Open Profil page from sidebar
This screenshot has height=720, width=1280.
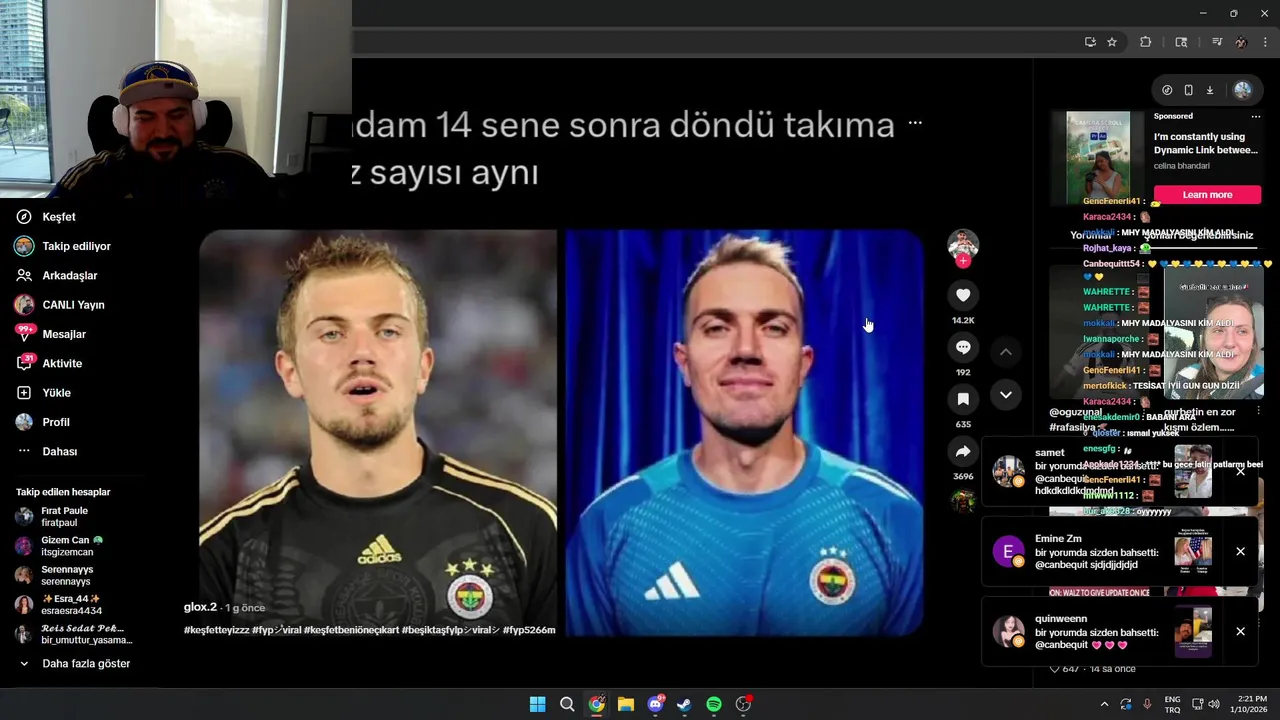pyautogui.click(x=43, y=422)
